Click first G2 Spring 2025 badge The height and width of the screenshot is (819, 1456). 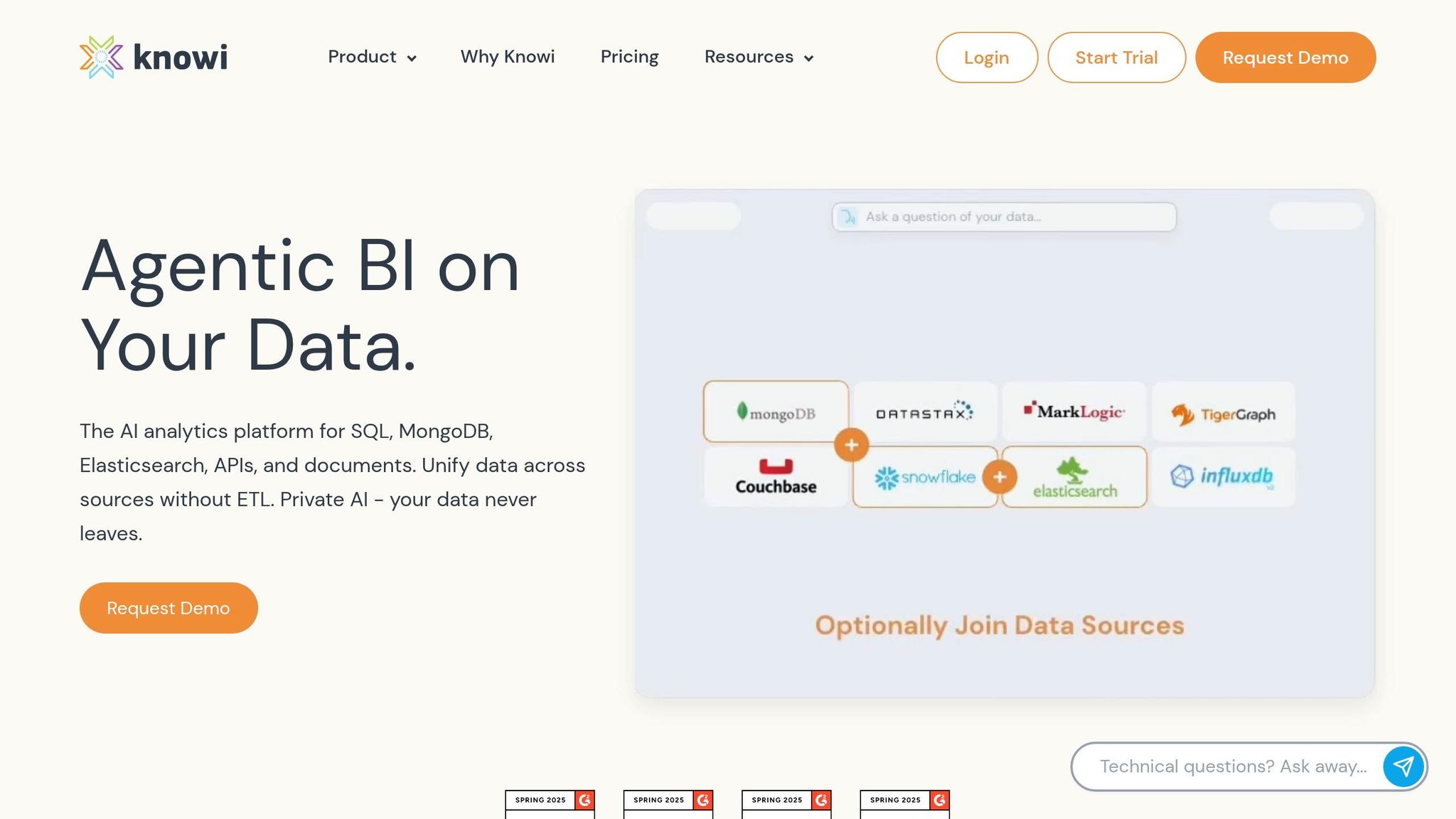[x=550, y=803]
